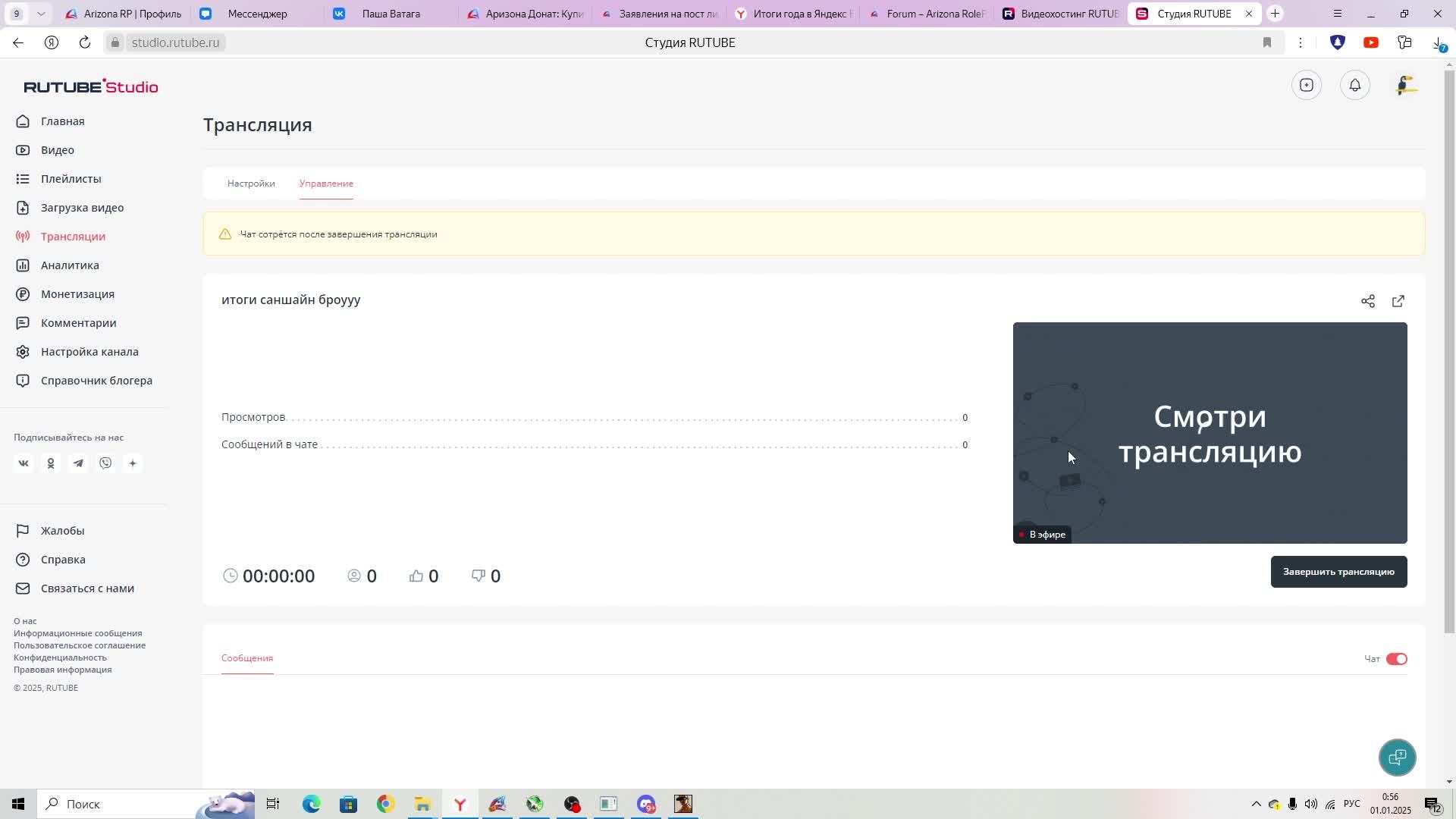The width and height of the screenshot is (1456, 819).
Task: Click the shield protection extension icon
Action: point(1337,42)
